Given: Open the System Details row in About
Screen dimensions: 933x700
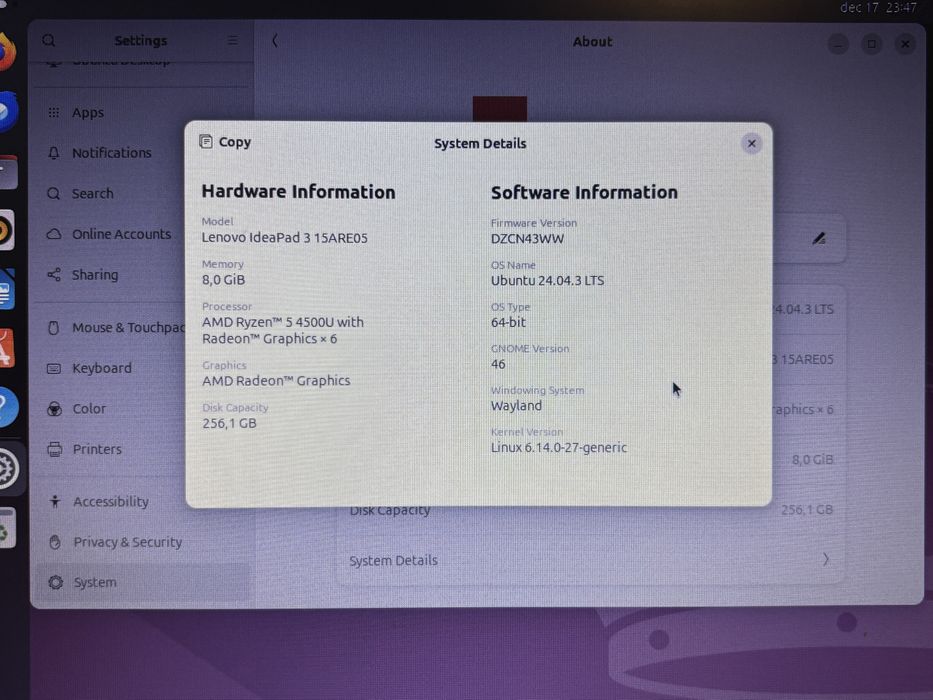Looking at the screenshot, I should (x=590, y=560).
